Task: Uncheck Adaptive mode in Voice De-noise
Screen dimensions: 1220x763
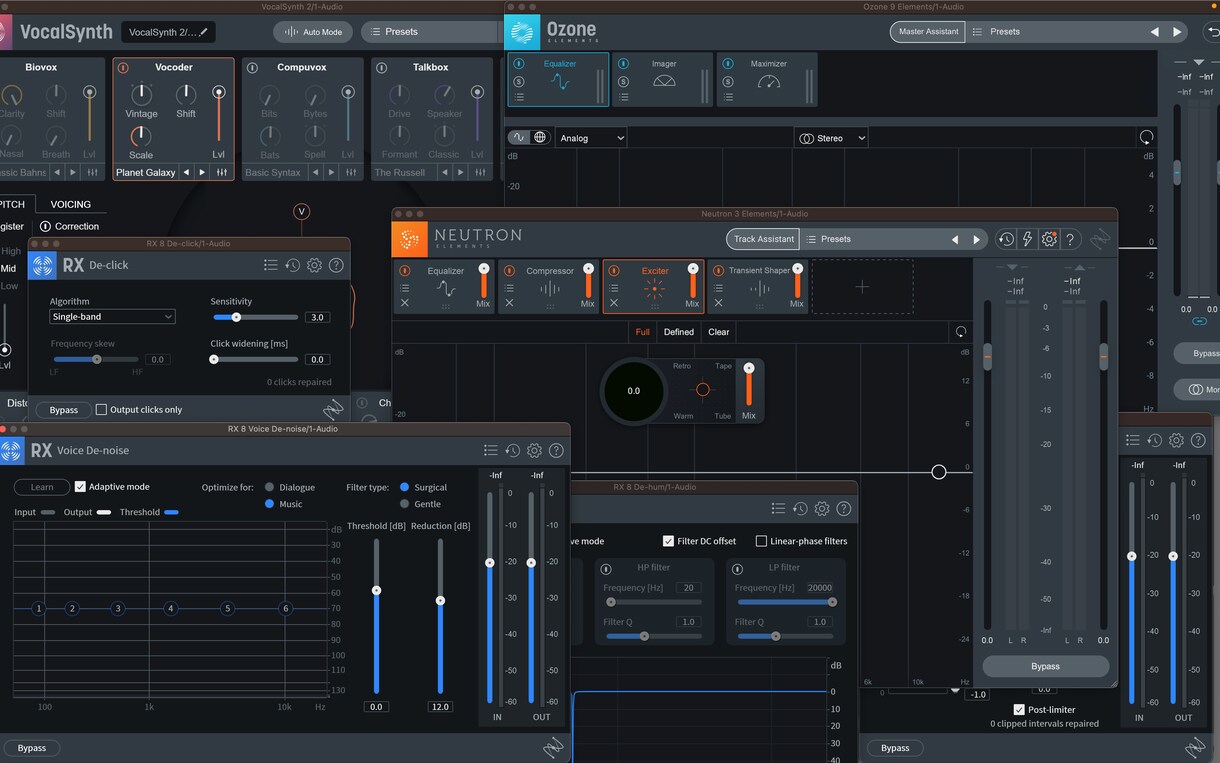Action: 80,487
